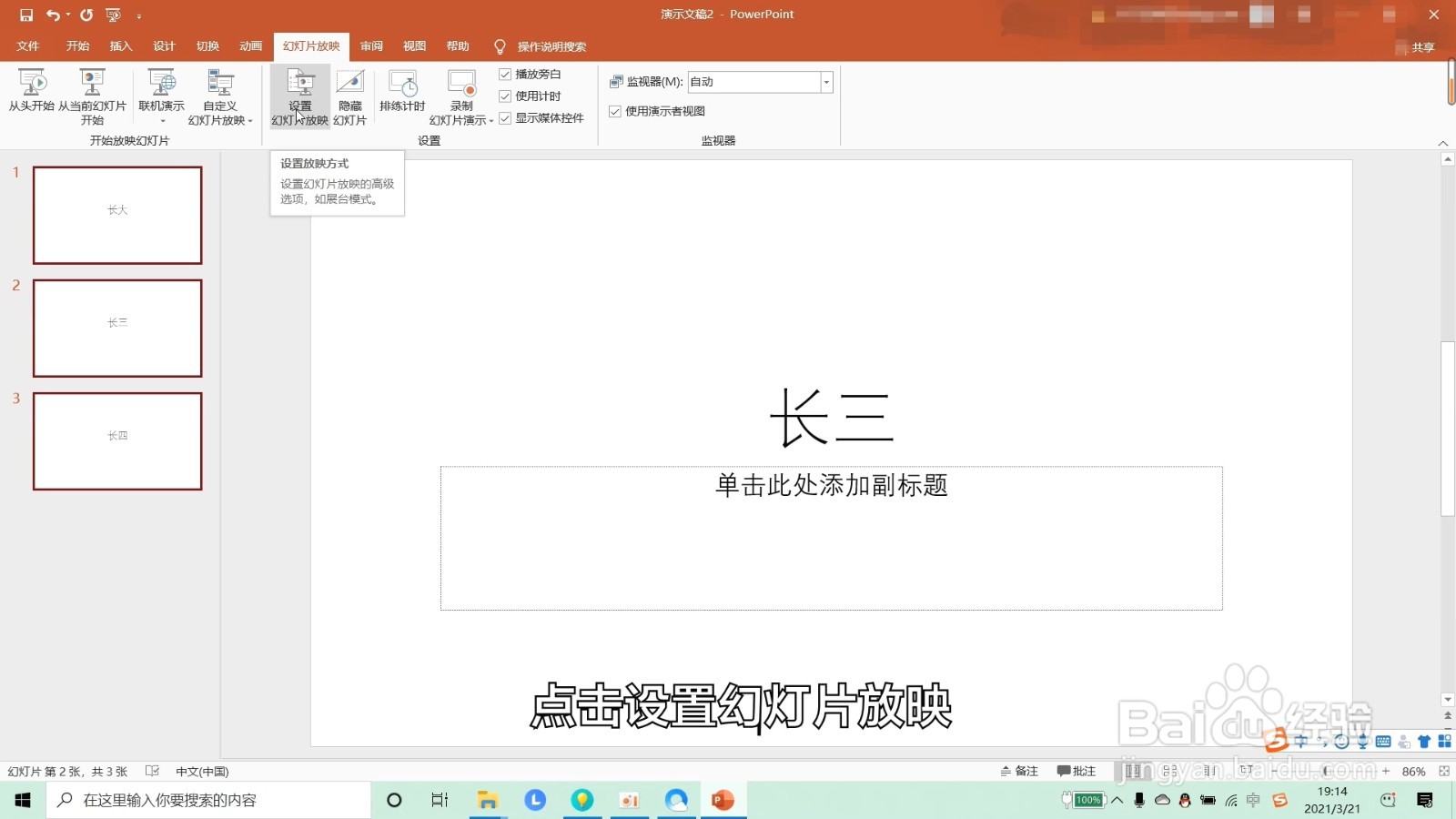Click the vertical scrollbar down arrow
This screenshot has width=1456, height=819.
(x=1448, y=700)
